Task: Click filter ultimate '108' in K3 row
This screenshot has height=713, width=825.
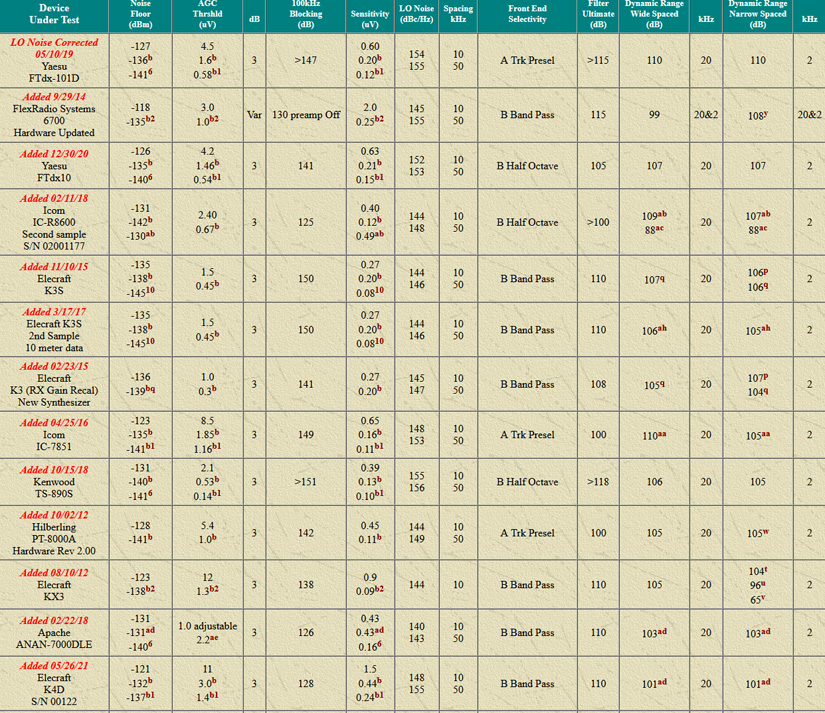Action: tap(598, 385)
